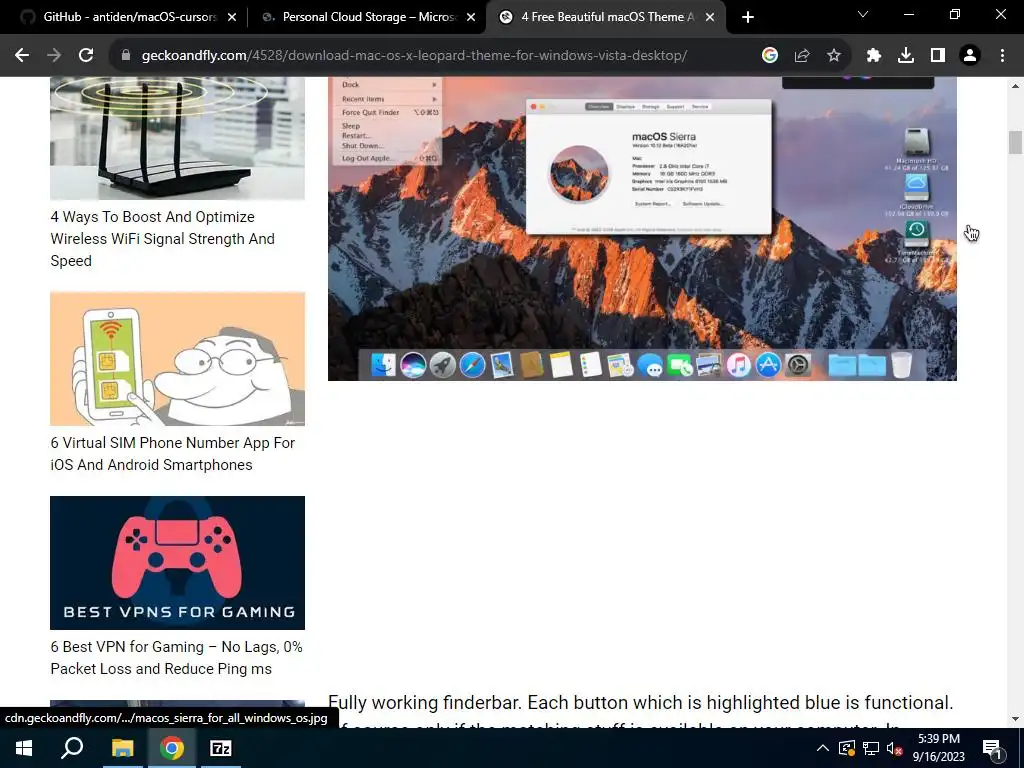Click Chrome icon in taskbar

(x=172, y=748)
